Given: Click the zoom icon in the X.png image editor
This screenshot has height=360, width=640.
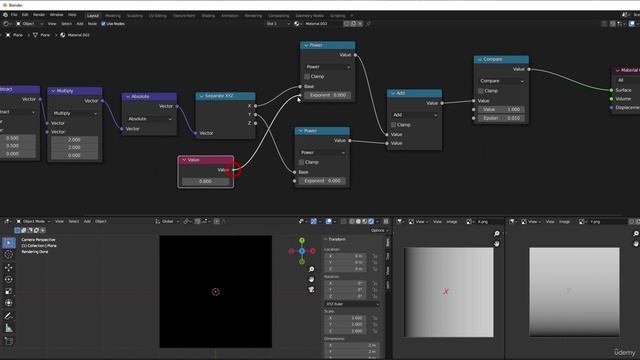Looking at the screenshot, I should (x=497, y=233).
